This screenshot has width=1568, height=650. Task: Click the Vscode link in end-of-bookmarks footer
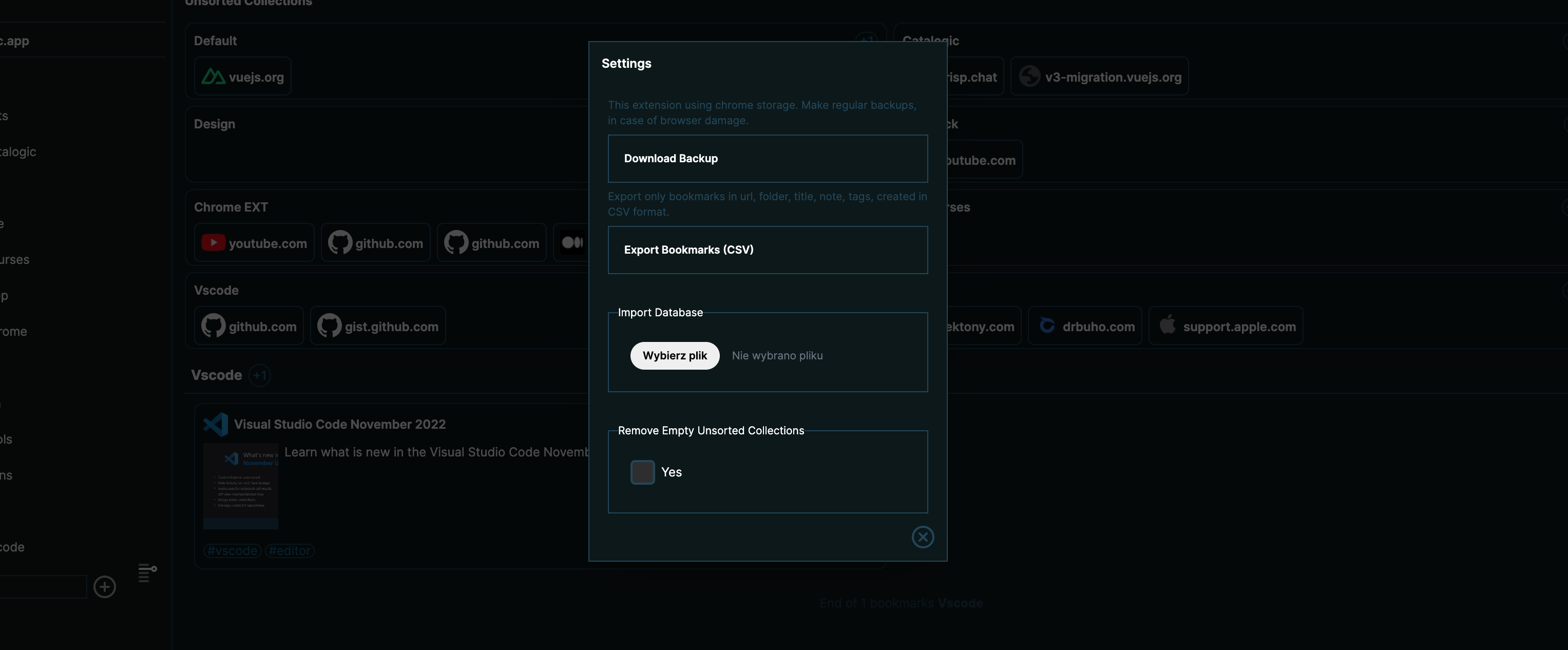(960, 603)
